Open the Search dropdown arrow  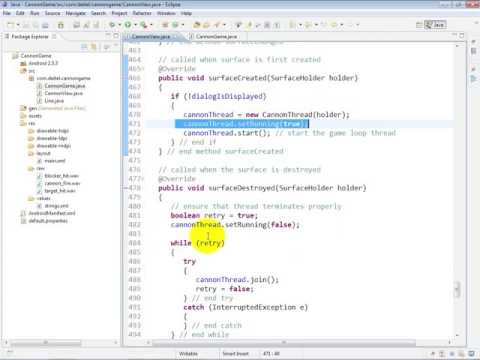[x=224, y=25]
